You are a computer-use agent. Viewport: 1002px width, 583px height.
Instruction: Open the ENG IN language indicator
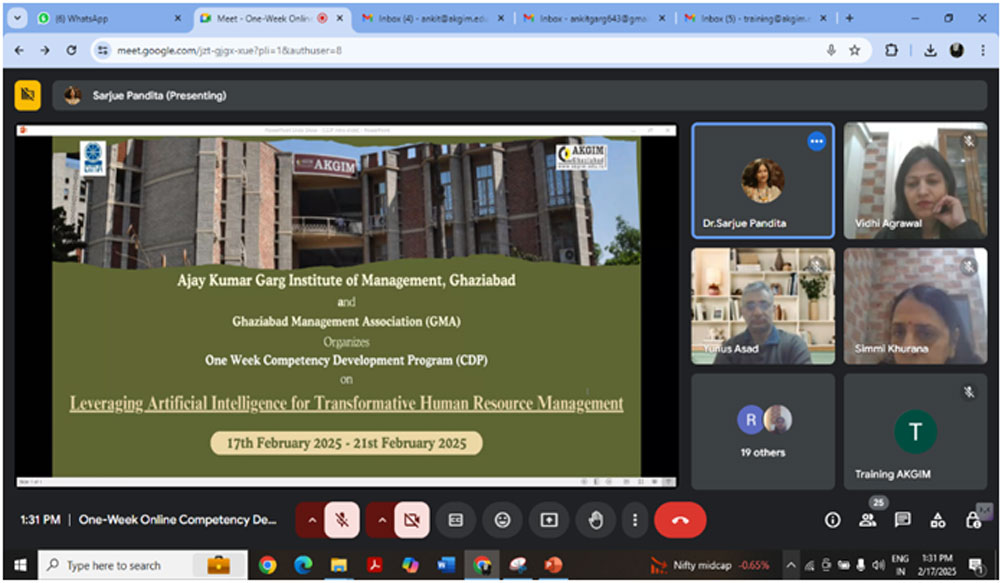[900, 565]
